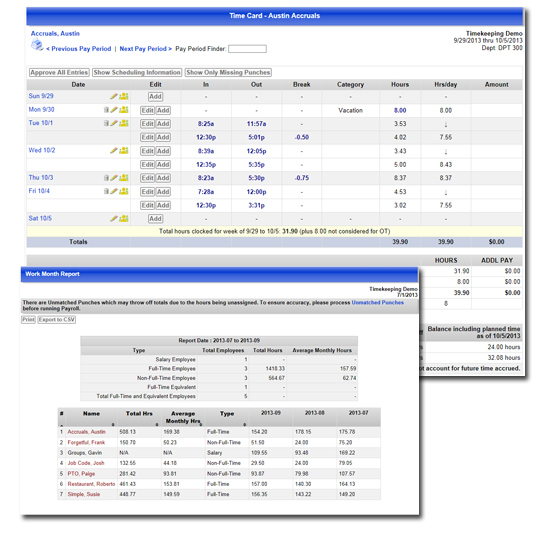Viewport: 550px width, 550px height.
Task: Click the 8:25a In time on Tue 10/1
Action: point(206,124)
